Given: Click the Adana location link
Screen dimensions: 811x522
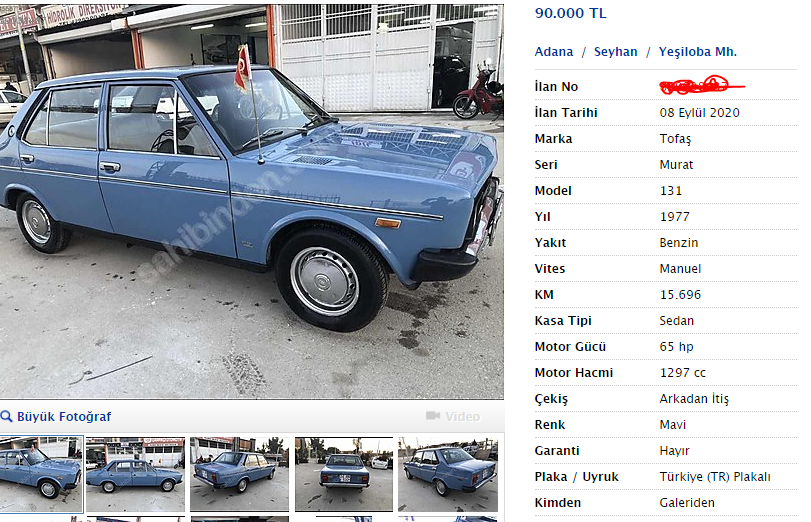Looking at the screenshot, I should (x=554, y=52).
